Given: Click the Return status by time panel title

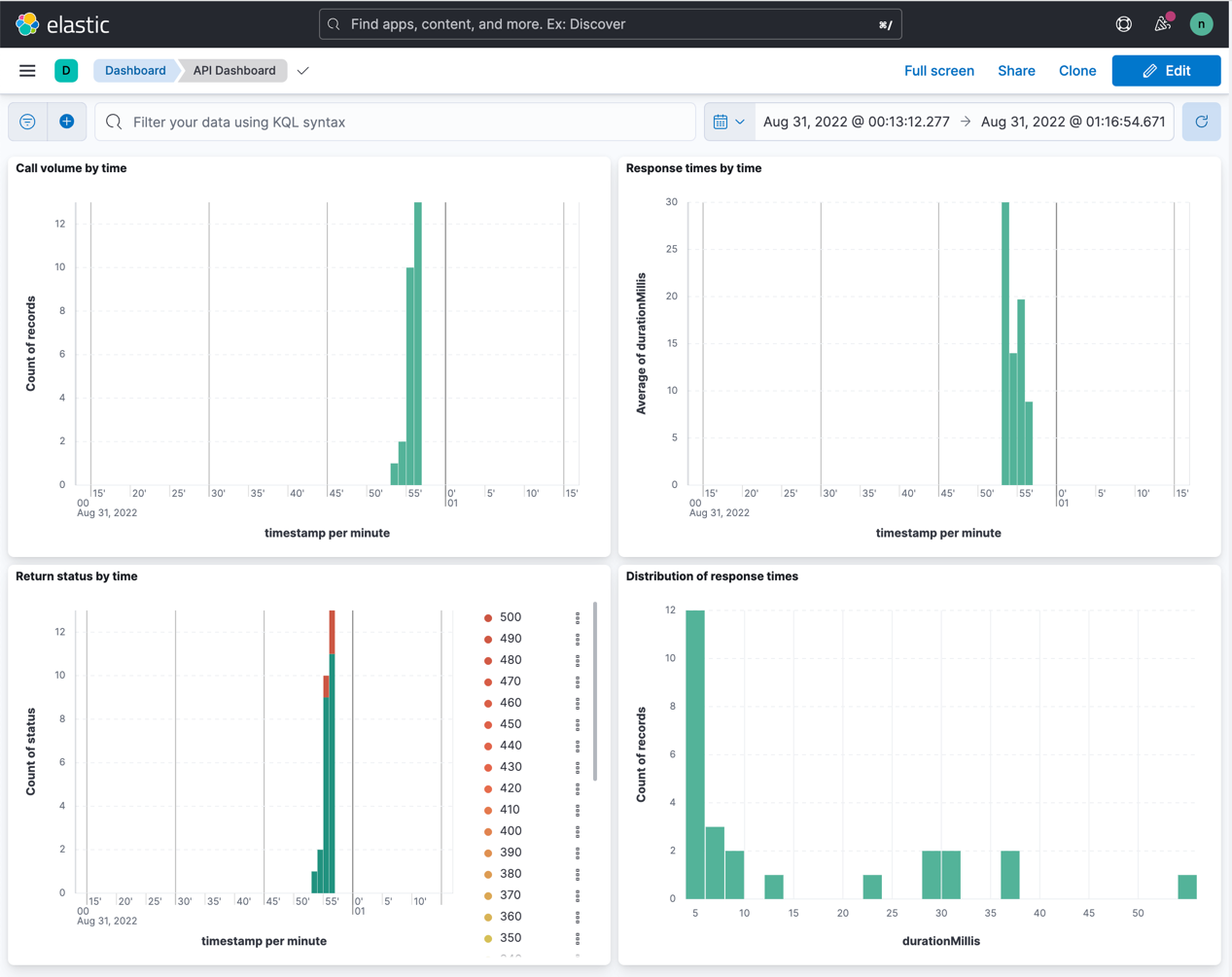Looking at the screenshot, I should coord(77,576).
